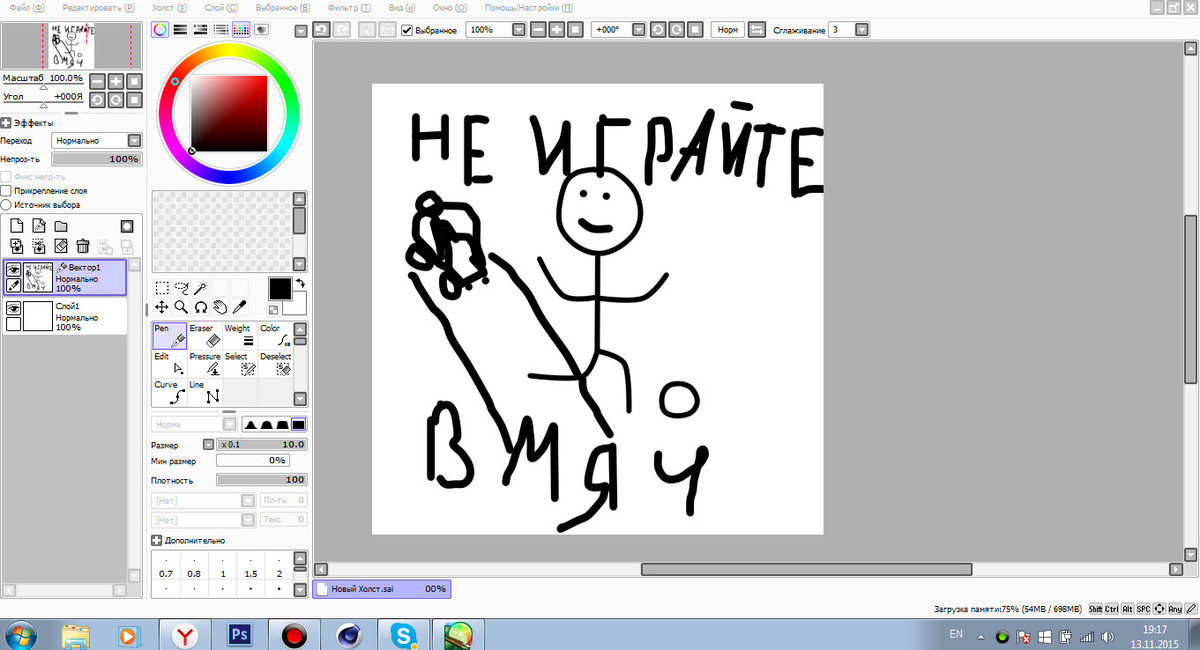Open the Файл menu

tap(25, 7)
